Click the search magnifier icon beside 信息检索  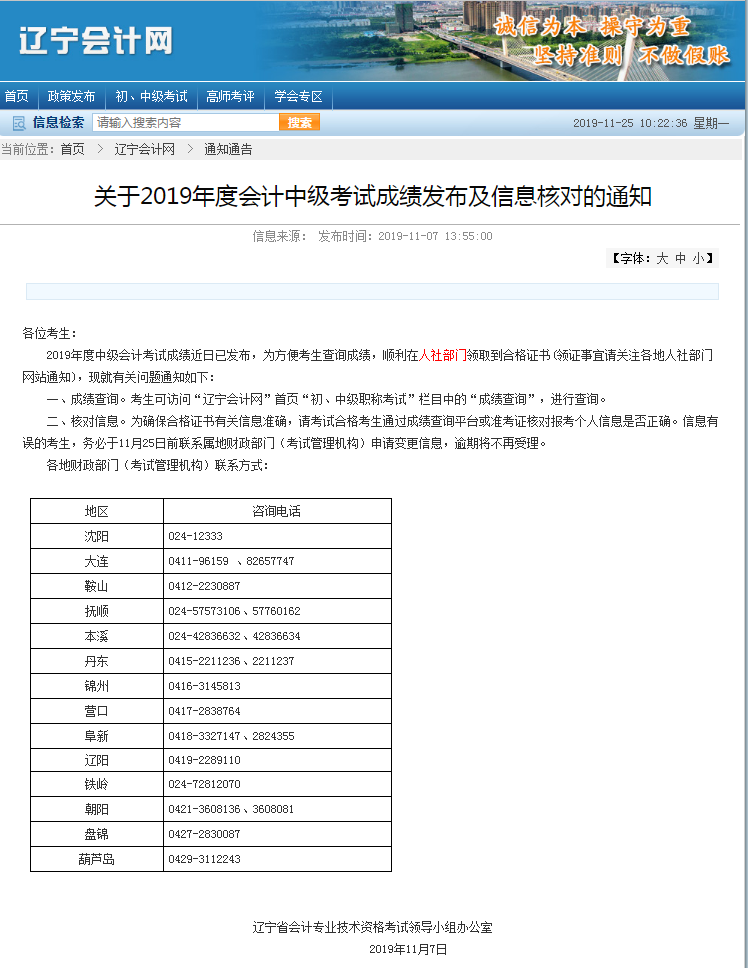[19, 123]
